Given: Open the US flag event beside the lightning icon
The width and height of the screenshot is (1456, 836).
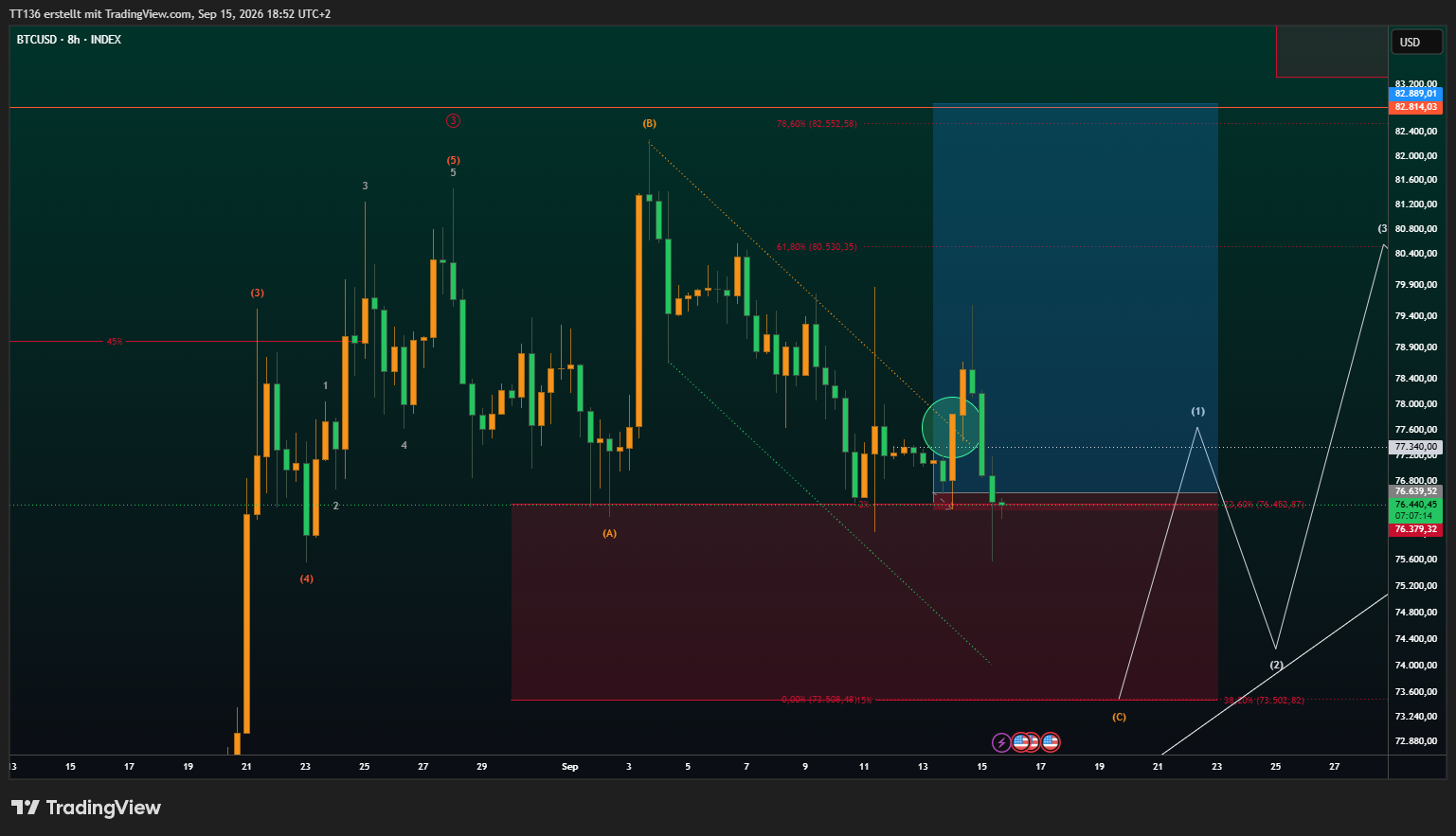Looking at the screenshot, I should tap(1020, 742).
